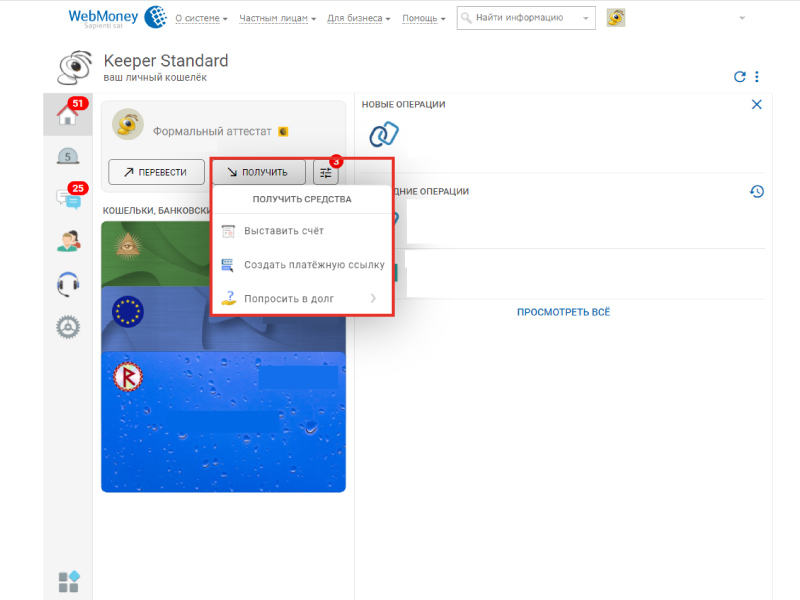
Task: Click the 'ПРОСМОТРЕТЬ ВСЁ' link
Action: (563, 312)
